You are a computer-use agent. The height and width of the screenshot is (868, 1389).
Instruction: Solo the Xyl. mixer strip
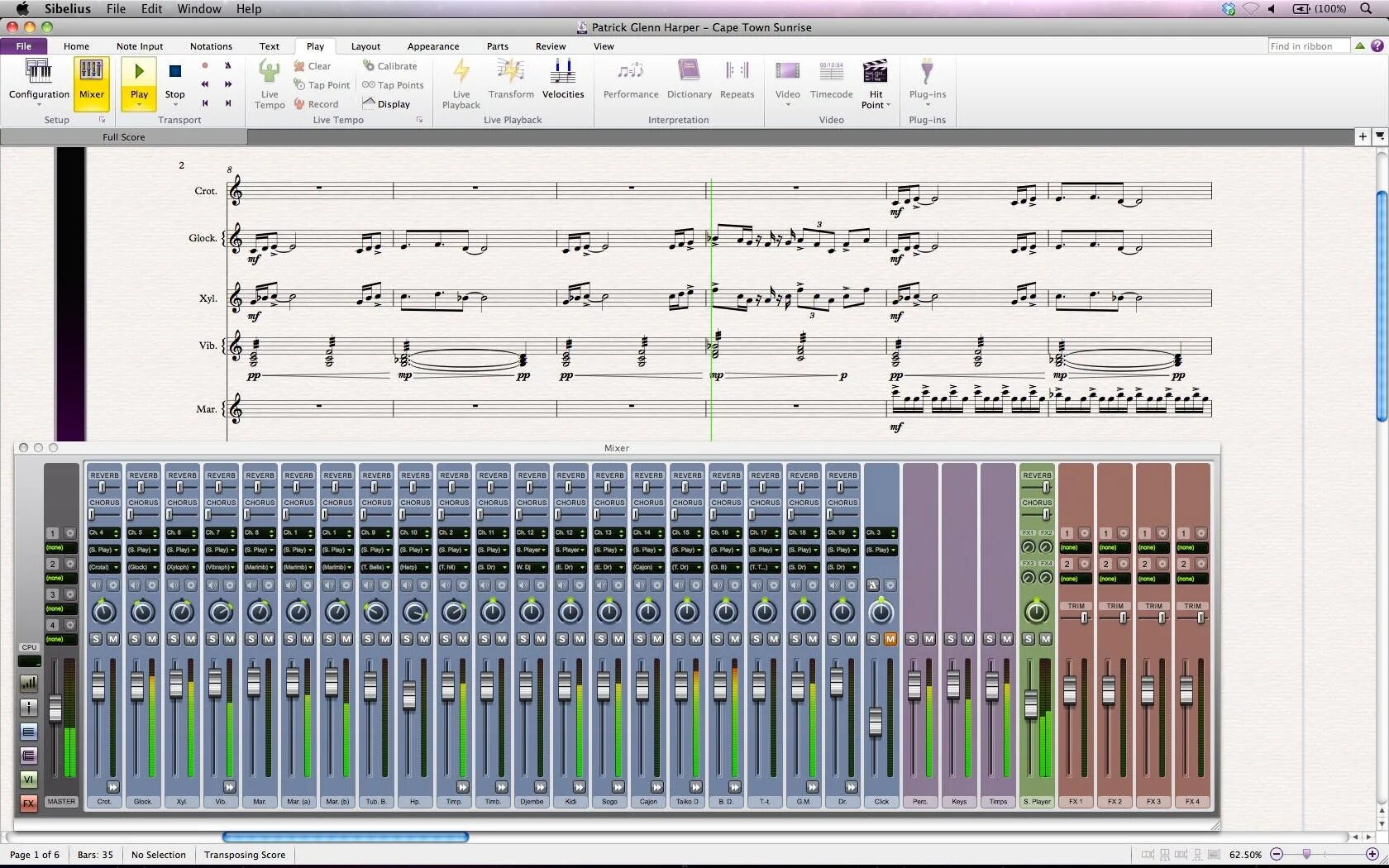[174, 638]
